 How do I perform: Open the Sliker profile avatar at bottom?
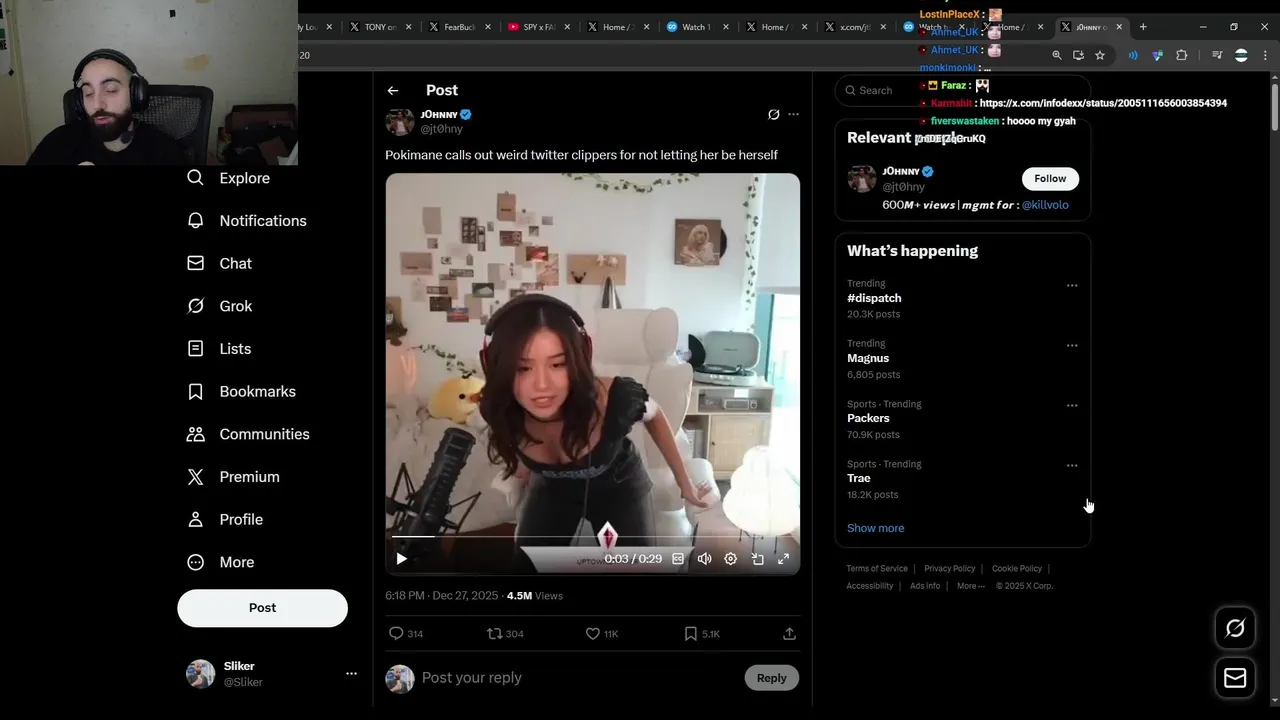[200, 674]
